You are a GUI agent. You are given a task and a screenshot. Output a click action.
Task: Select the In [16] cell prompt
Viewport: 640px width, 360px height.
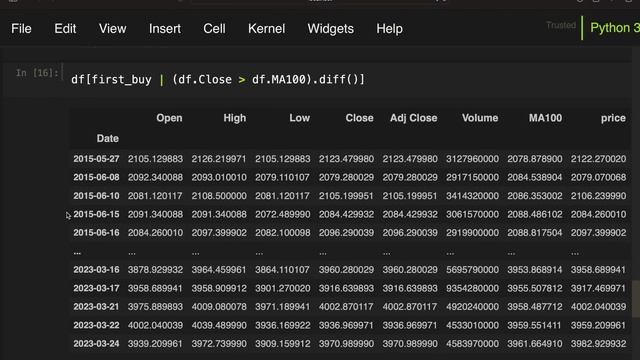coord(37,73)
